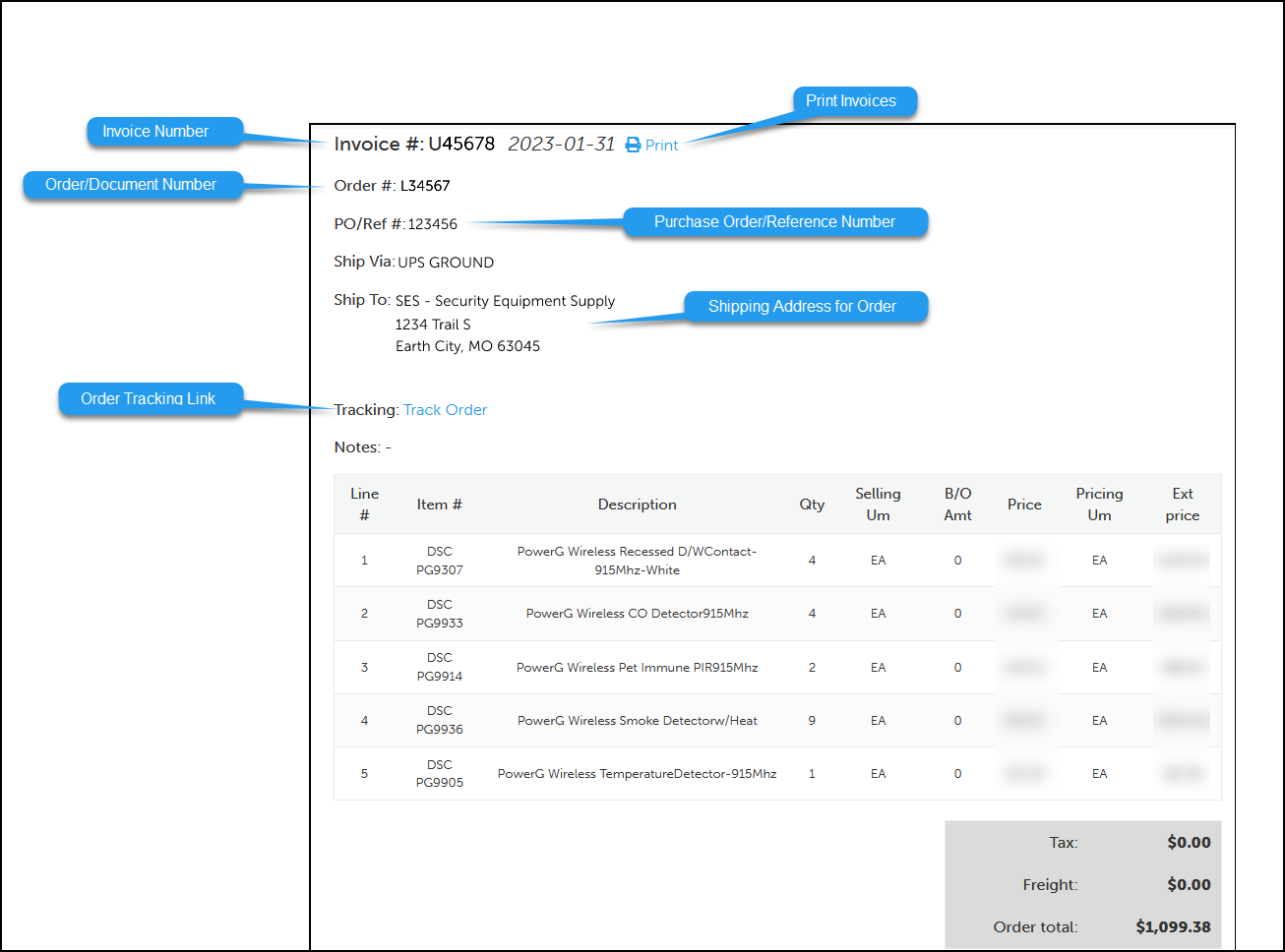Image resolution: width=1285 pixels, height=952 pixels.
Task: Select invoice date 2023-01-31
Action: click(x=561, y=144)
